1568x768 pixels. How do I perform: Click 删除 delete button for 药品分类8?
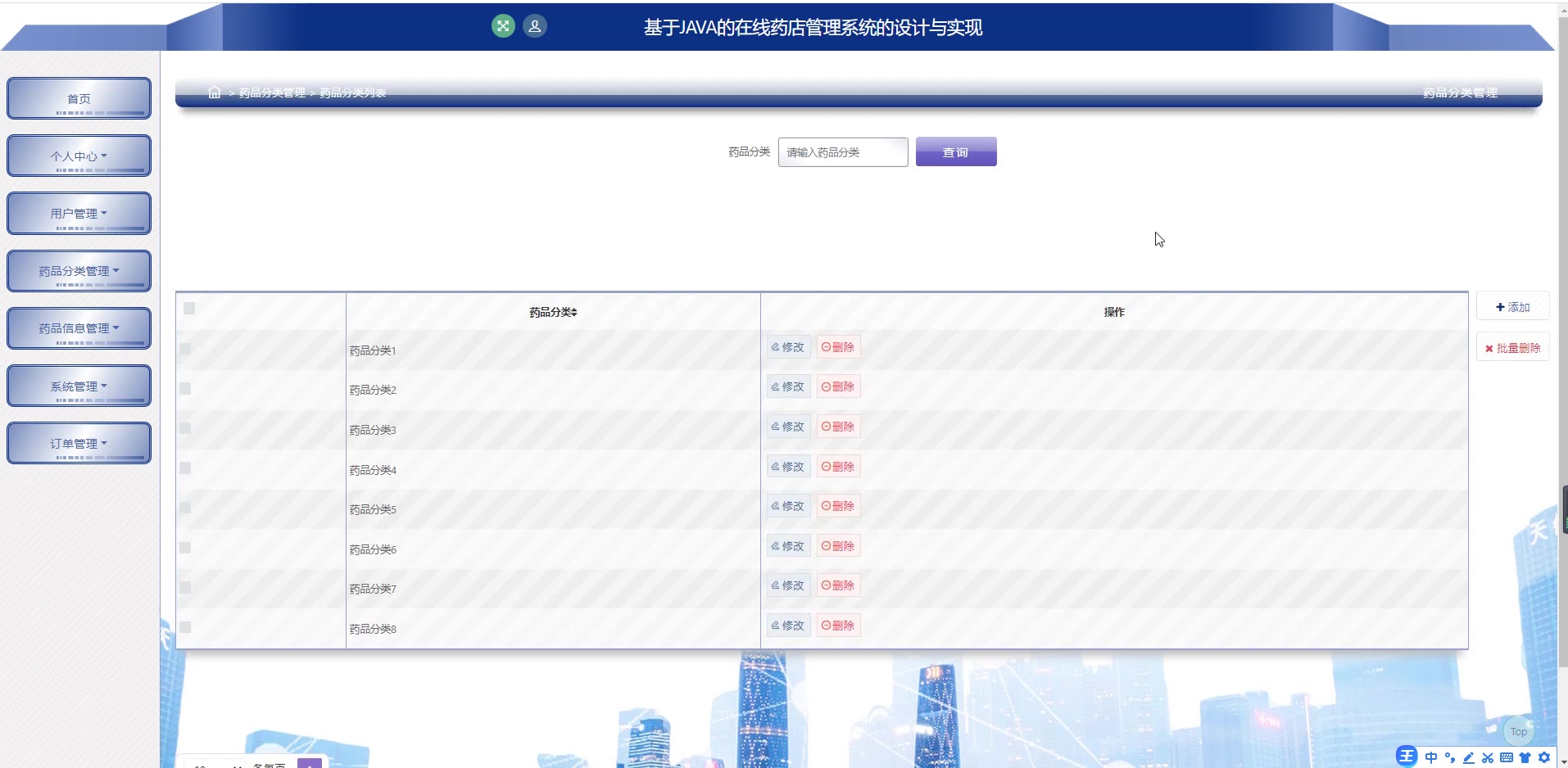838,626
